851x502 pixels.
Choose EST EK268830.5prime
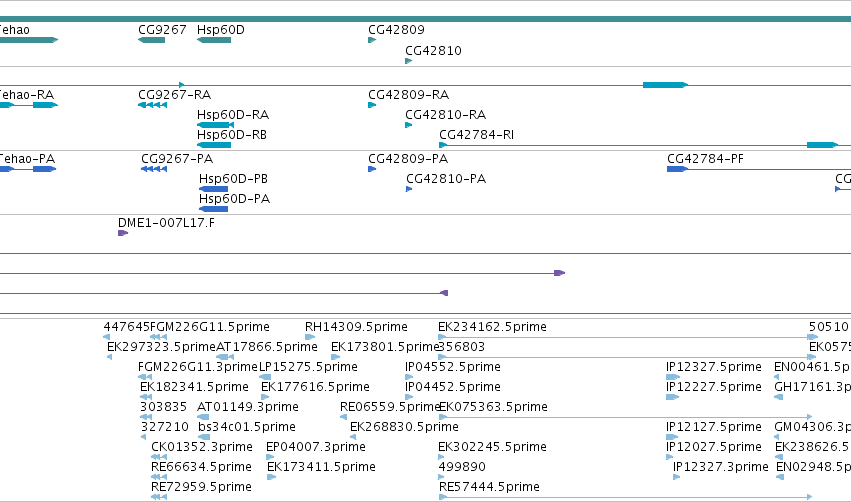(x=404, y=427)
